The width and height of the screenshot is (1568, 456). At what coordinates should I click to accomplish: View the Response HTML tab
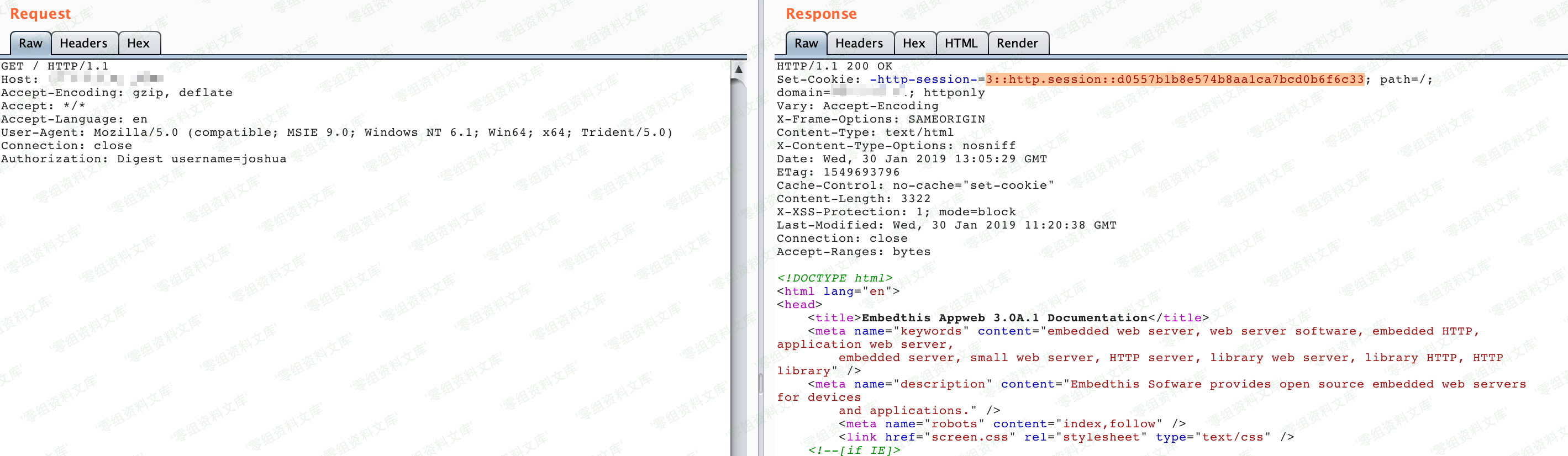[960, 43]
